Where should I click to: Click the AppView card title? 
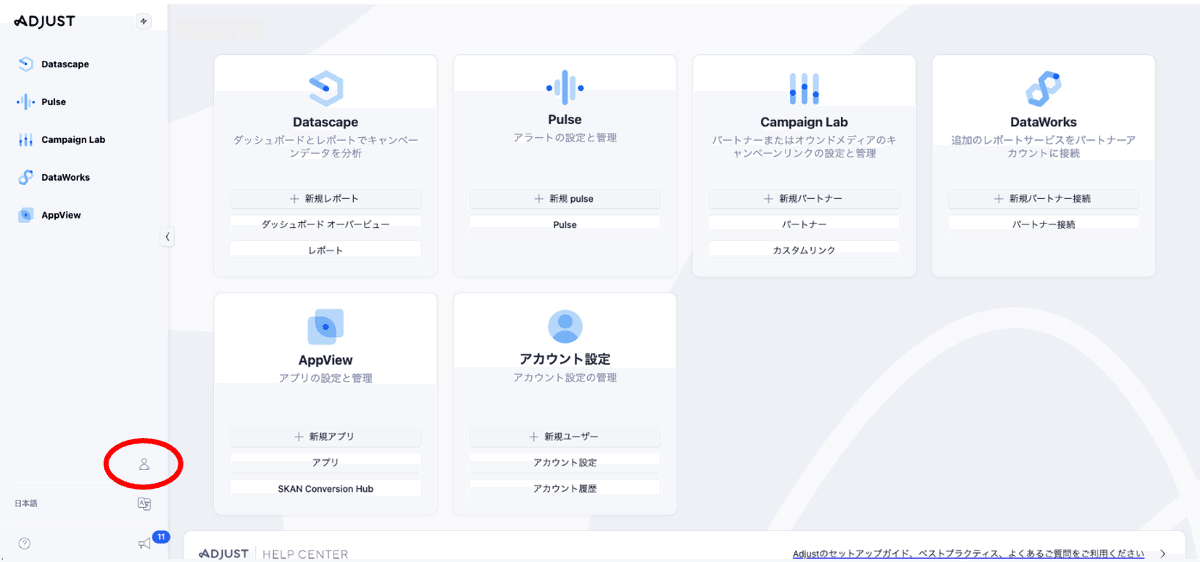coord(325,360)
